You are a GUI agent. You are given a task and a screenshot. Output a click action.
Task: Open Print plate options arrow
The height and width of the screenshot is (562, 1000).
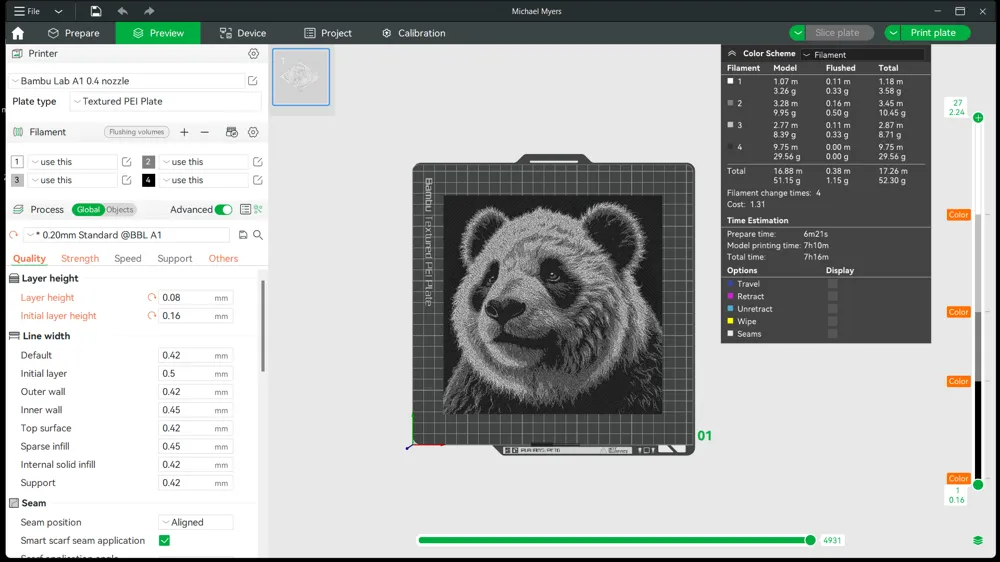coord(893,33)
